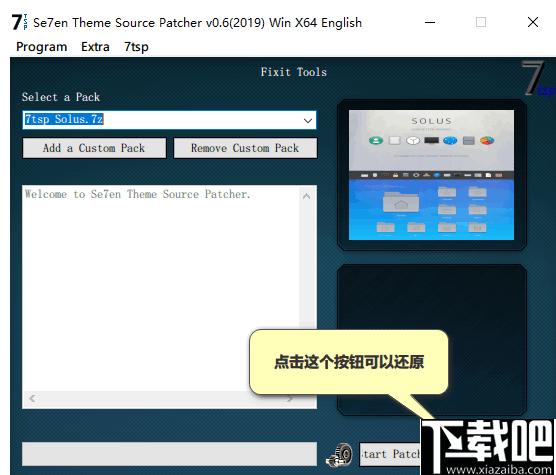
Task: Open the Extra menu
Action: point(95,47)
